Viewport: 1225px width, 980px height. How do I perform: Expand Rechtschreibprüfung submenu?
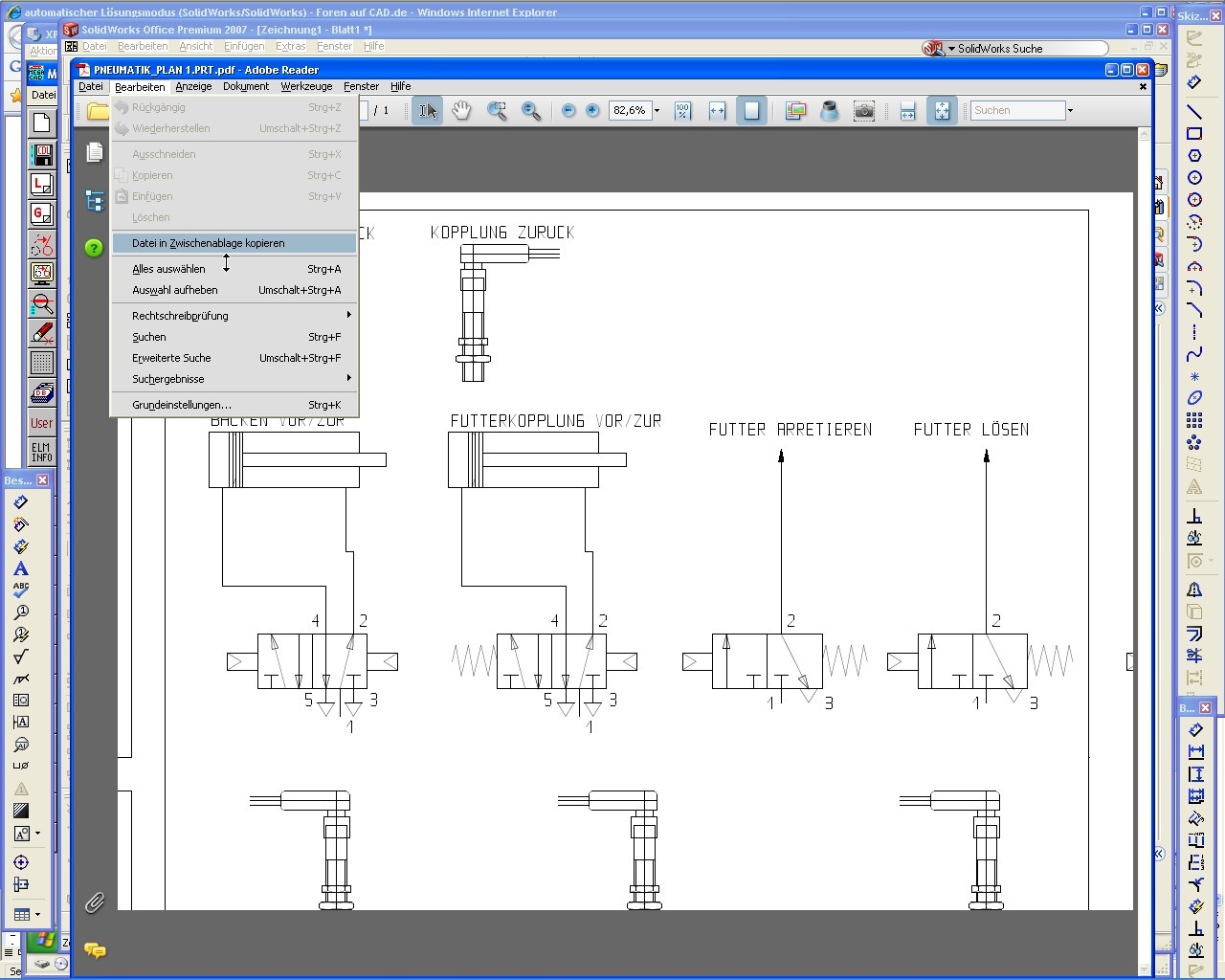(x=234, y=316)
